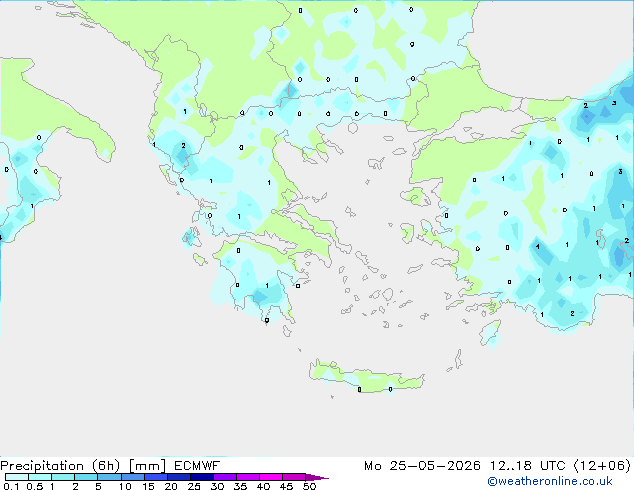Select the date 'Mo 25-05-2026' text
Viewport: 634px width, 490px height.
pyautogui.click(x=422, y=466)
